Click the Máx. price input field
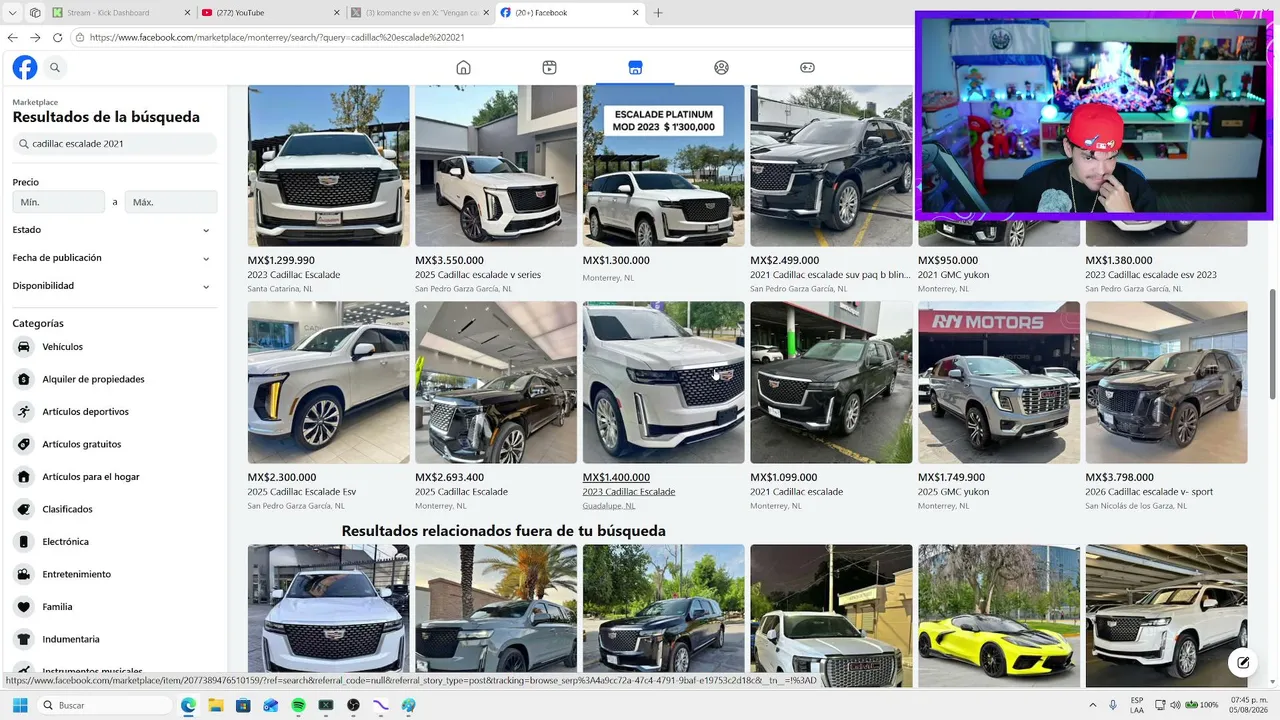1280x720 pixels. coord(171,202)
